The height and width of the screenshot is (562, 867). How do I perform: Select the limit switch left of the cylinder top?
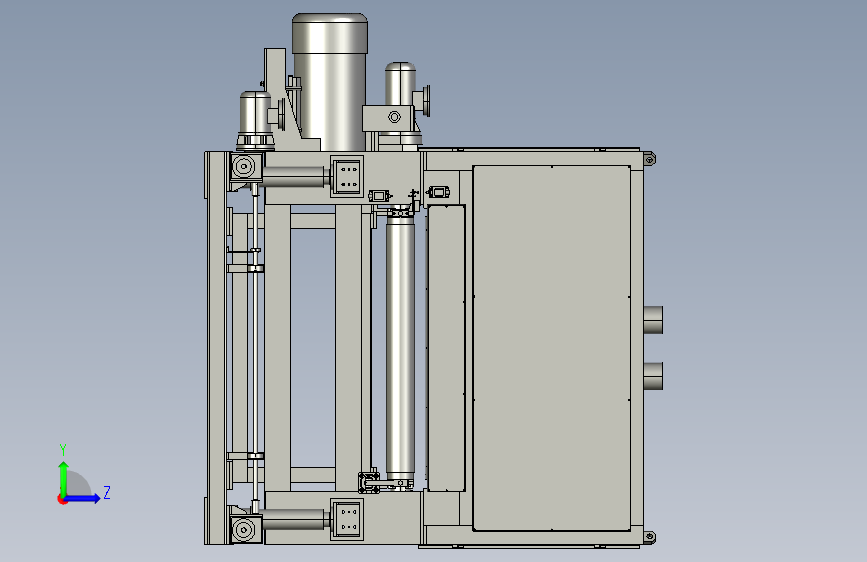point(379,196)
